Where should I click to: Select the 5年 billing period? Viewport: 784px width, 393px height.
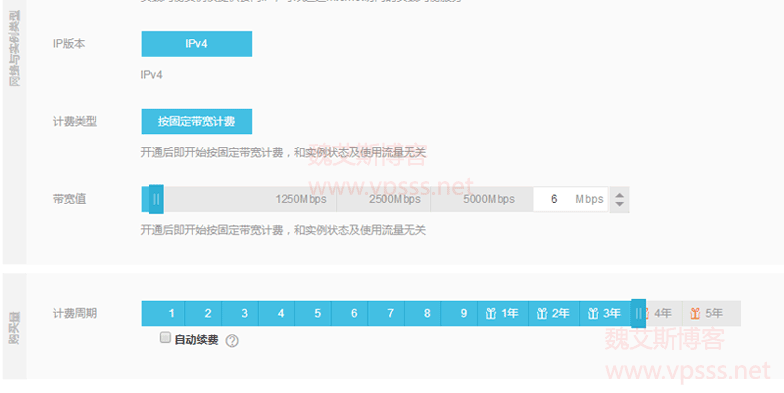coord(712,314)
